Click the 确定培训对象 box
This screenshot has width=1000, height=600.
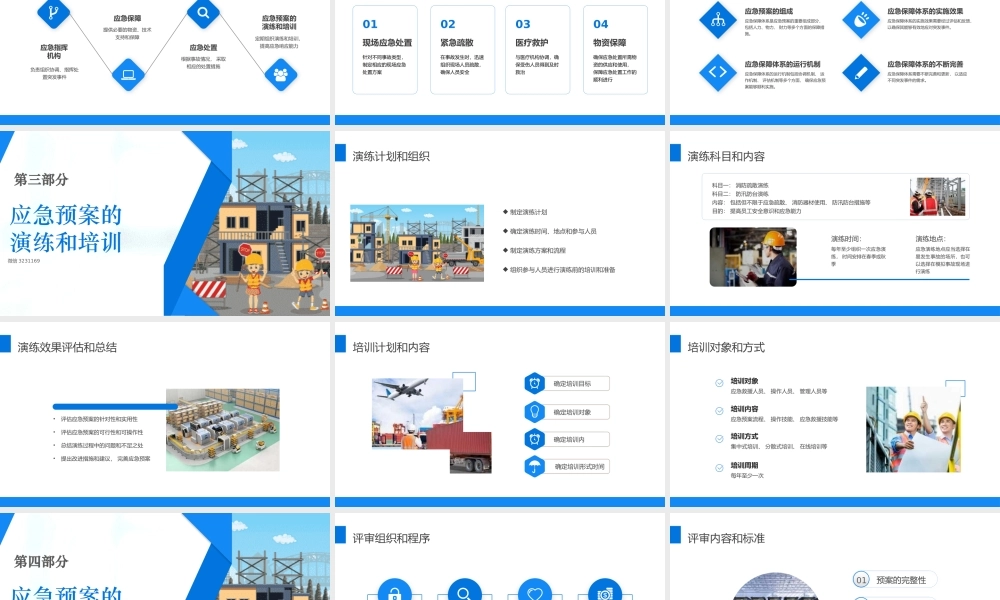click(577, 412)
